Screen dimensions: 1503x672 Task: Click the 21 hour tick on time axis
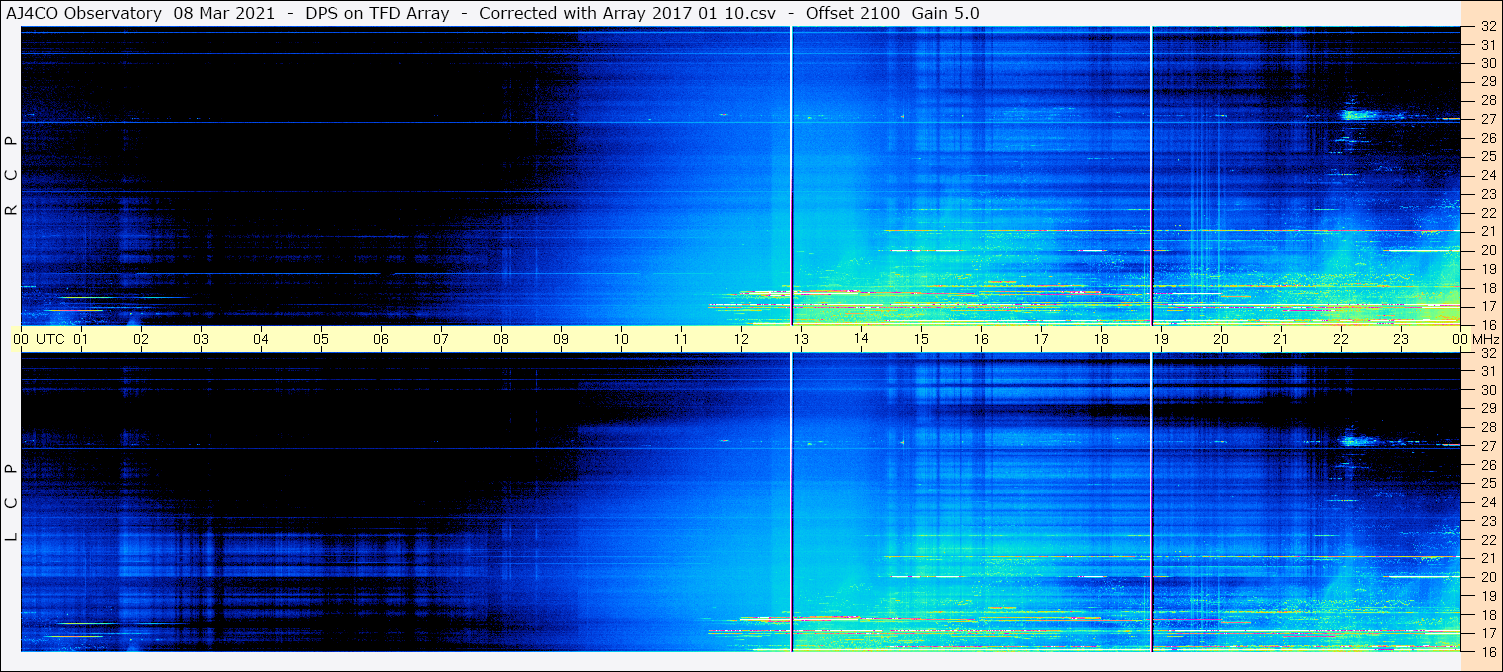click(1281, 339)
